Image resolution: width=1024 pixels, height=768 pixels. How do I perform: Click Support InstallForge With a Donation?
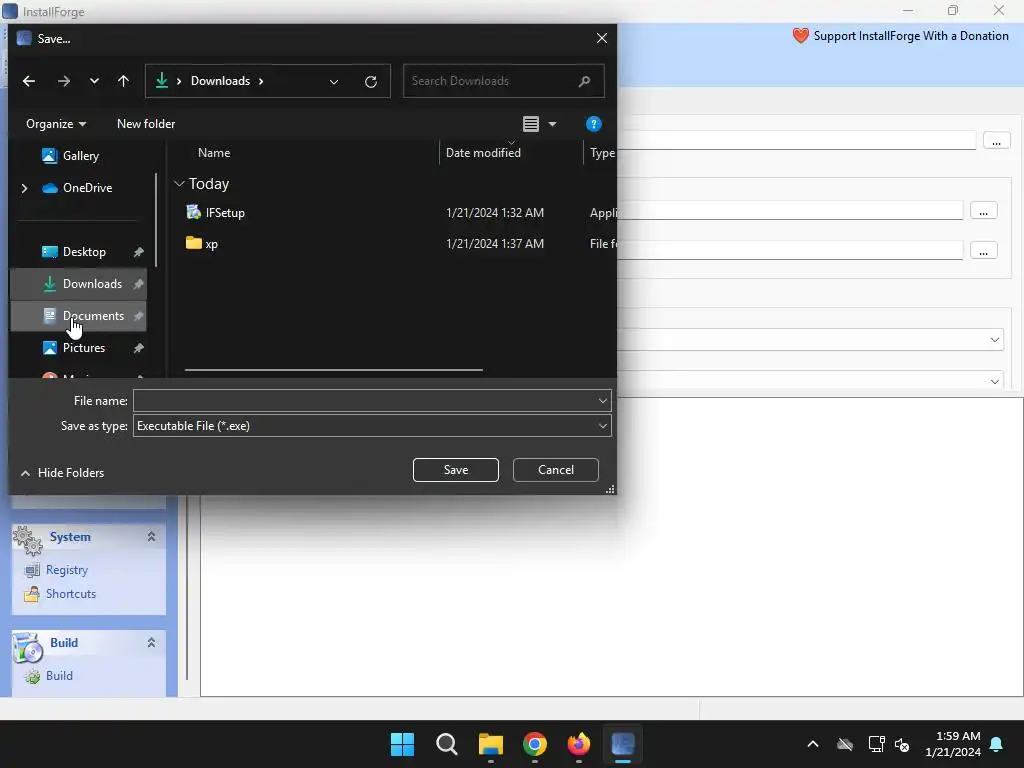(911, 36)
